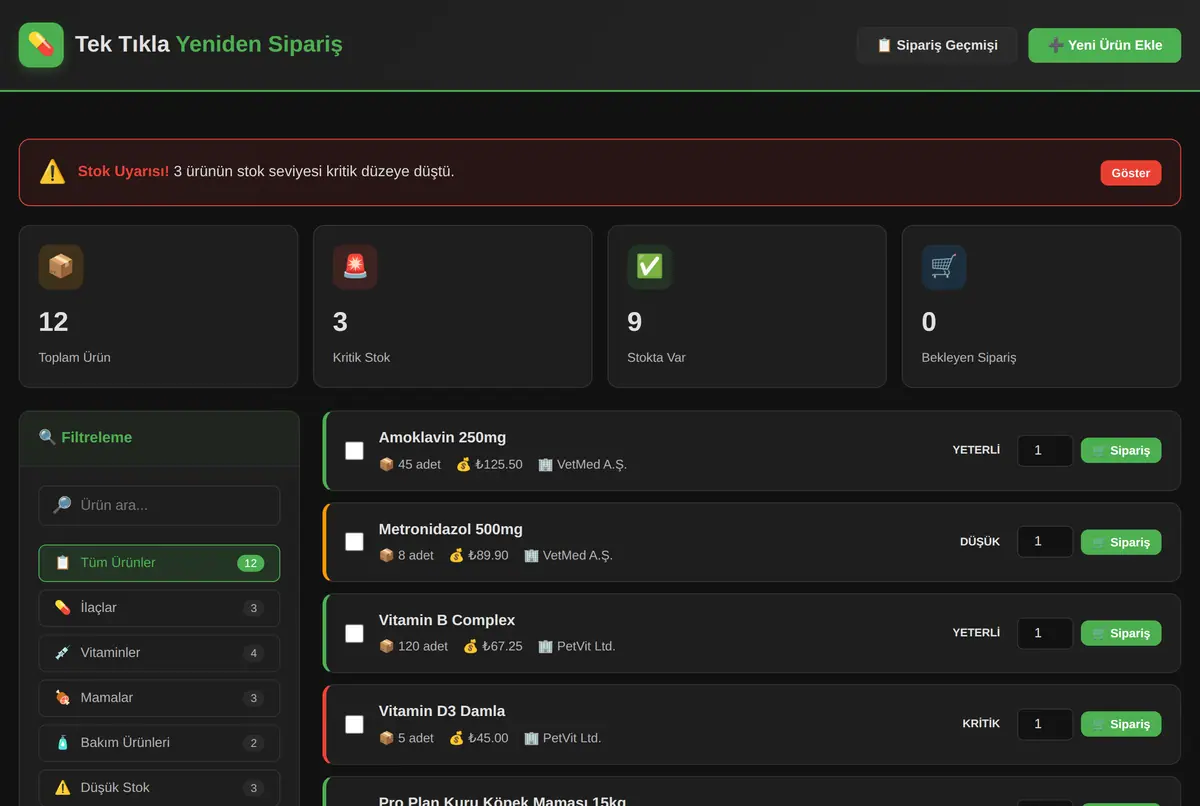The height and width of the screenshot is (806, 1200).
Task: Click the pill logo icon in header
Action: [x=41, y=45]
